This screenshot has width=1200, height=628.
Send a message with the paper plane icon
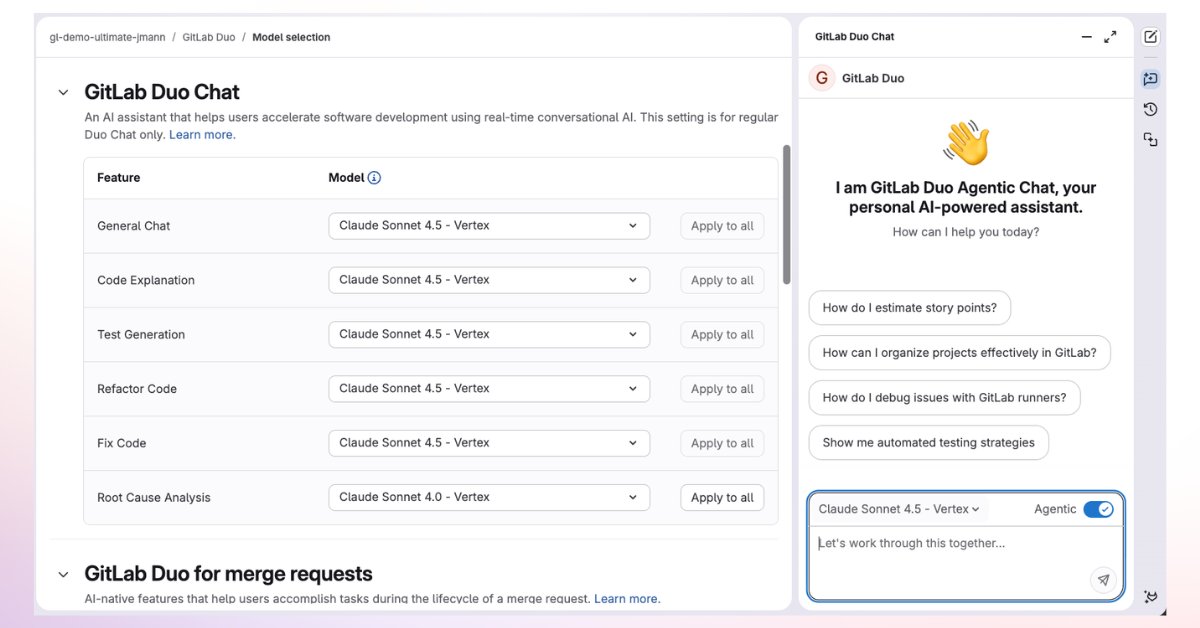(x=1103, y=579)
